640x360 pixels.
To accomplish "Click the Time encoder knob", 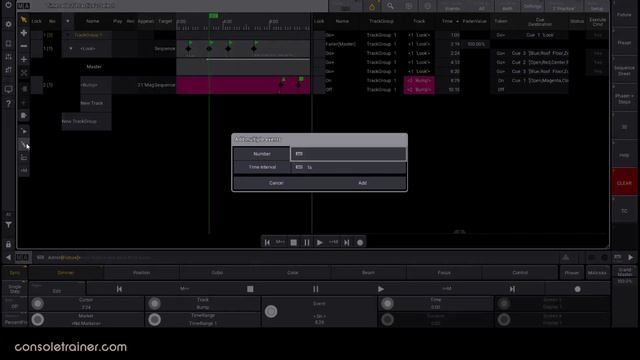I will point(387,304).
